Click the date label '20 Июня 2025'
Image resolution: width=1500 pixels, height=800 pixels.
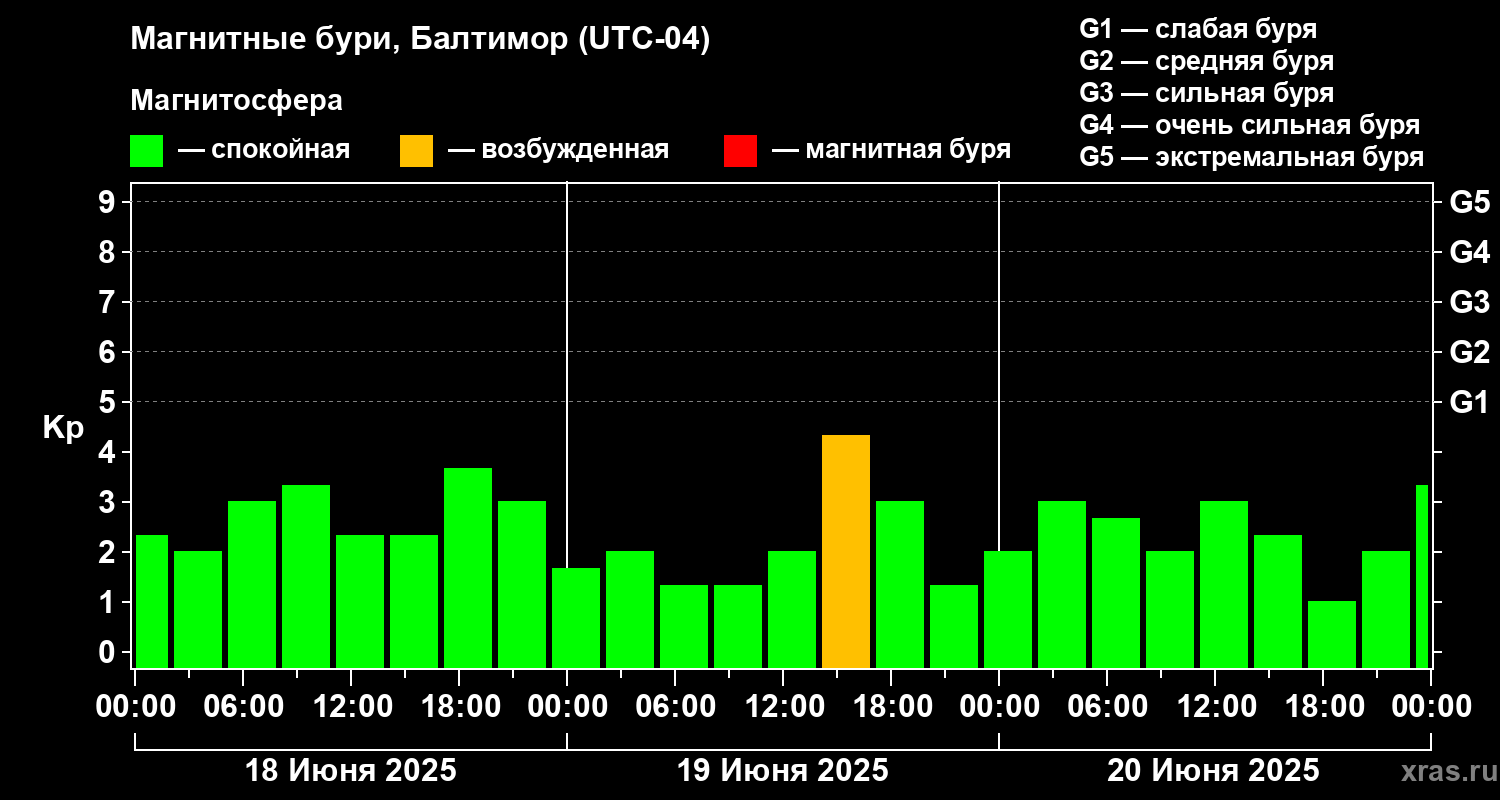1213,771
